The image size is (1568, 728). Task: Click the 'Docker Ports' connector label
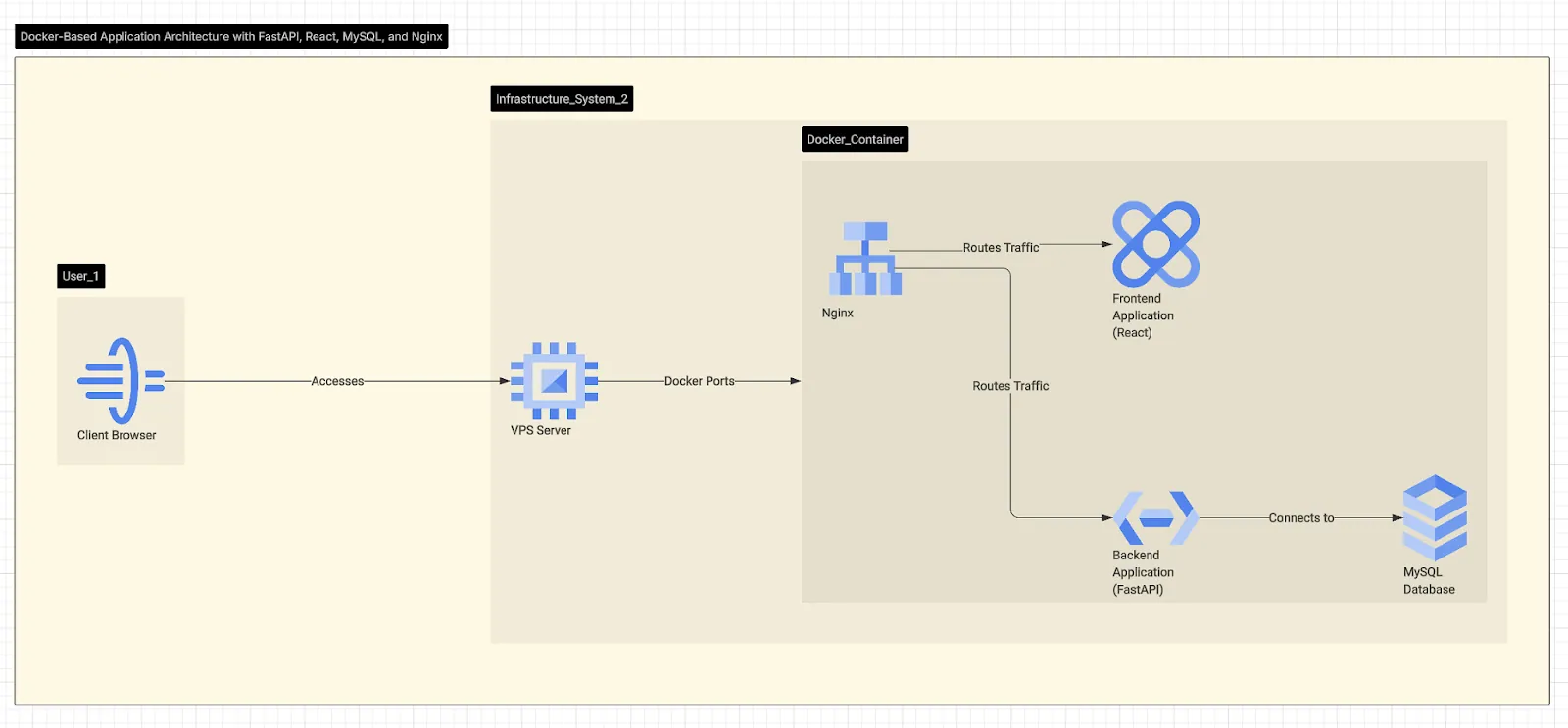pos(699,381)
